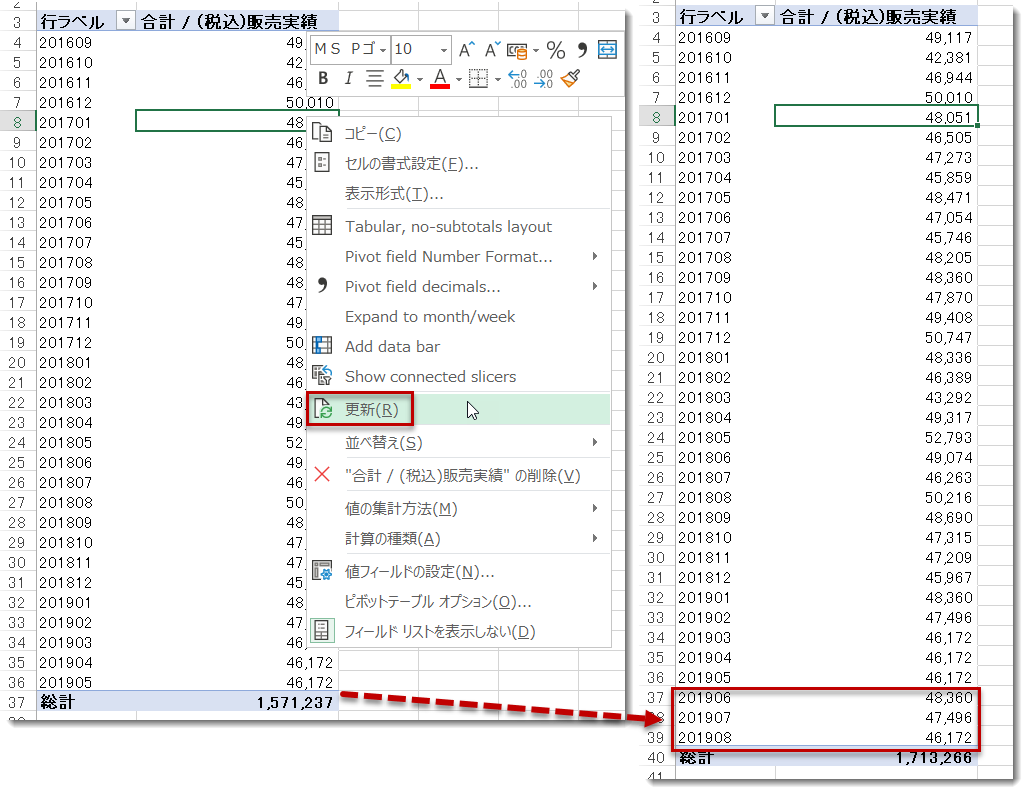This screenshot has height=794, width=1028.
Task: Choose コピー(C) from context menu
Action: pyautogui.click(x=459, y=134)
